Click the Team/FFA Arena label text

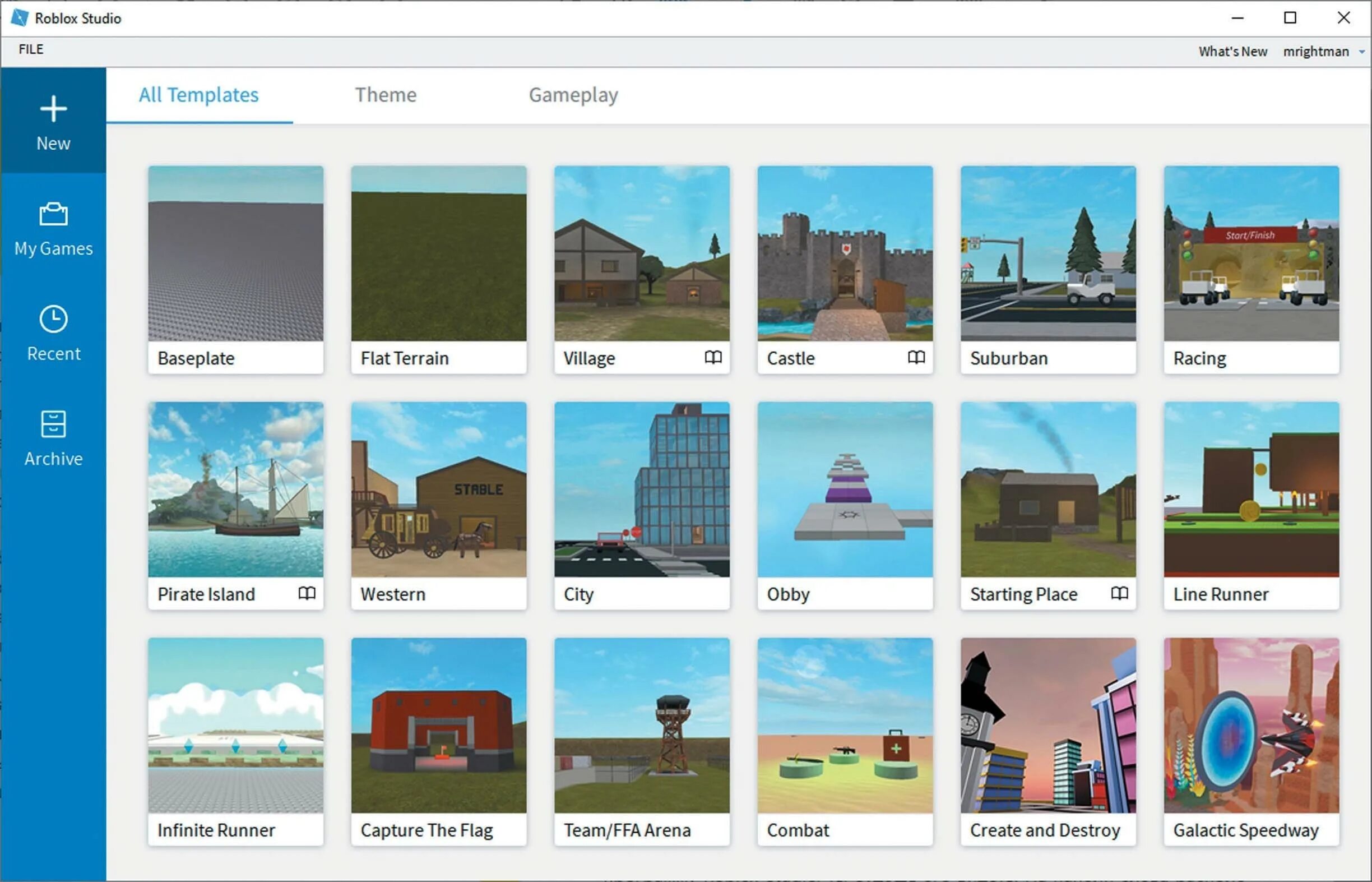coord(627,830)
